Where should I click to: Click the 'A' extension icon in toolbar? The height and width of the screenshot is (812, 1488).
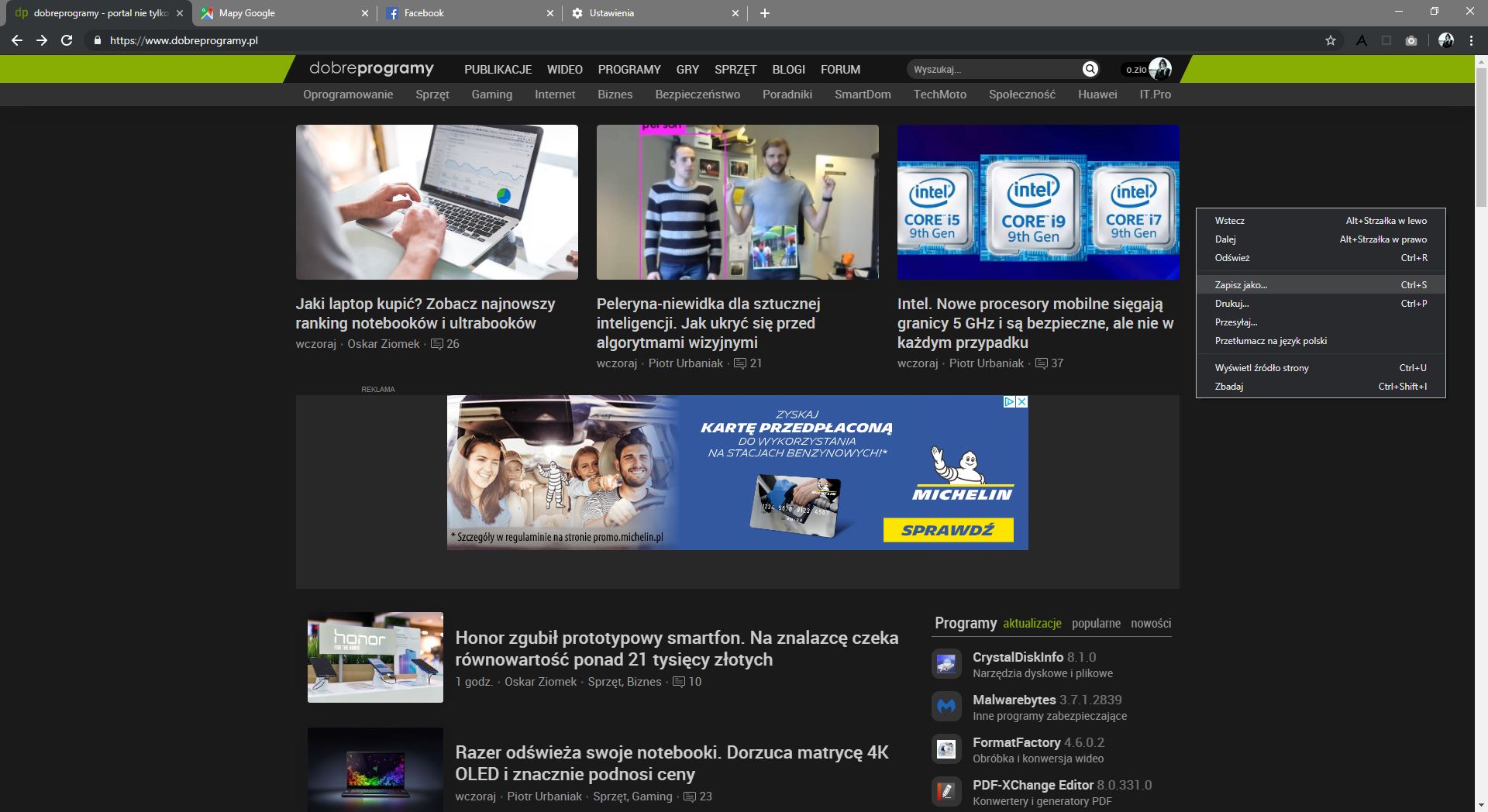pos(1361,40)
